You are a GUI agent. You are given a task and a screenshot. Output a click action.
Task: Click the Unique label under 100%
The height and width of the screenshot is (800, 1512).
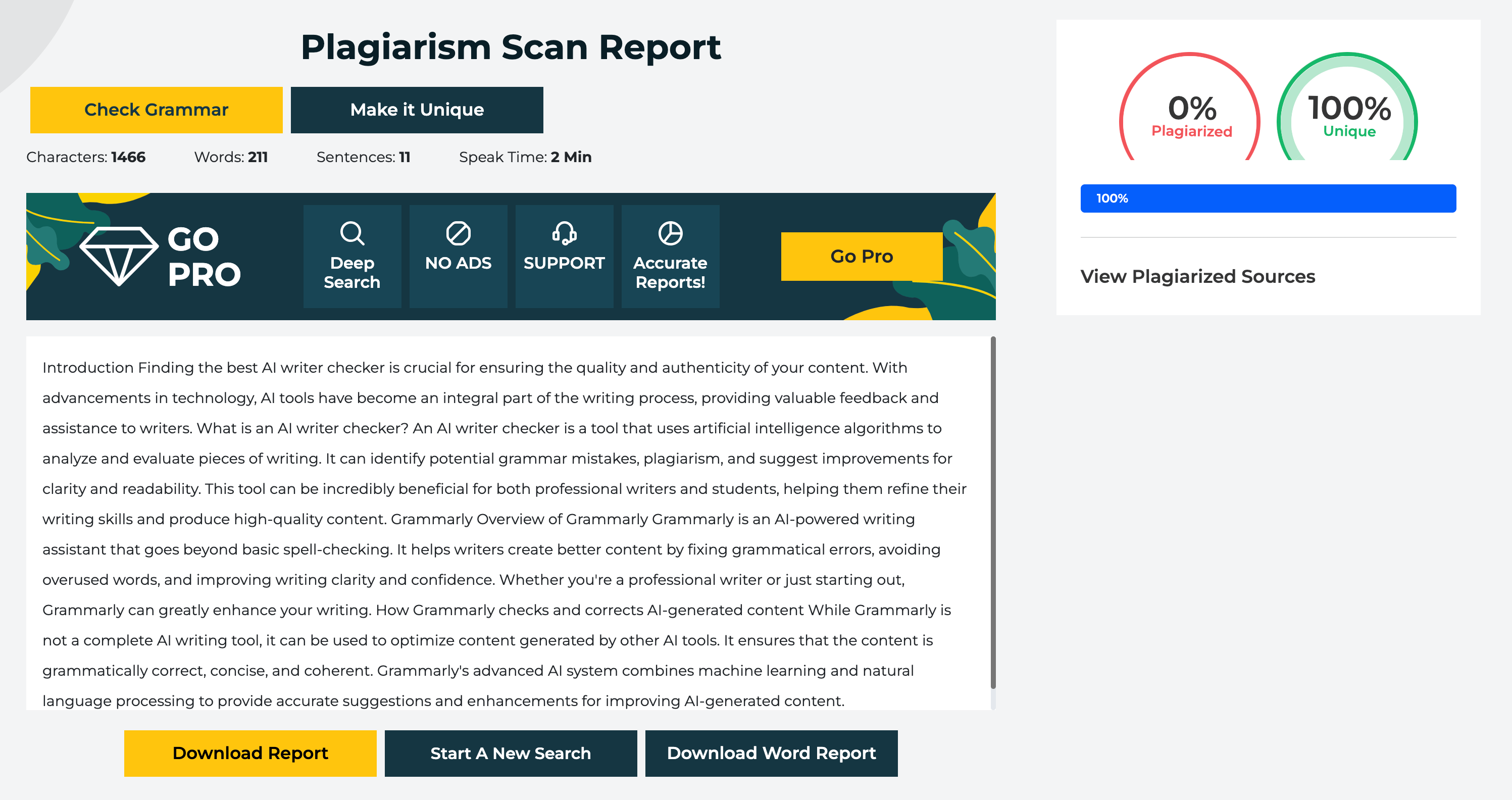pyautogui.click(x=1349, y=131)
